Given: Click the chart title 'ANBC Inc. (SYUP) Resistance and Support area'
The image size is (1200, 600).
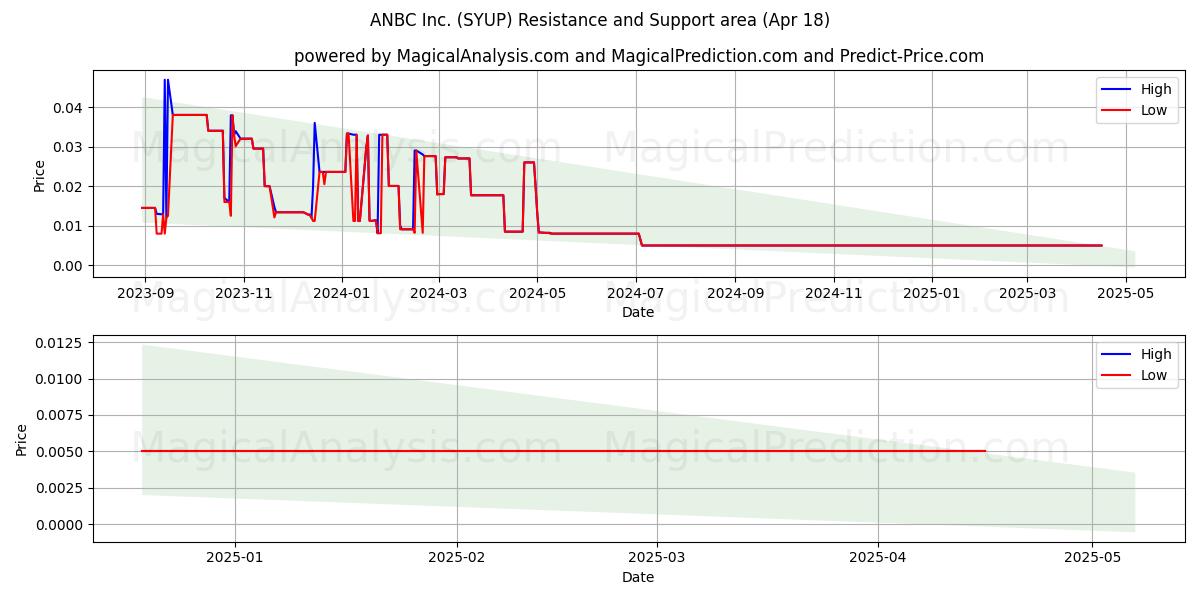Looking at the screenshot, I should coord(600,20).
